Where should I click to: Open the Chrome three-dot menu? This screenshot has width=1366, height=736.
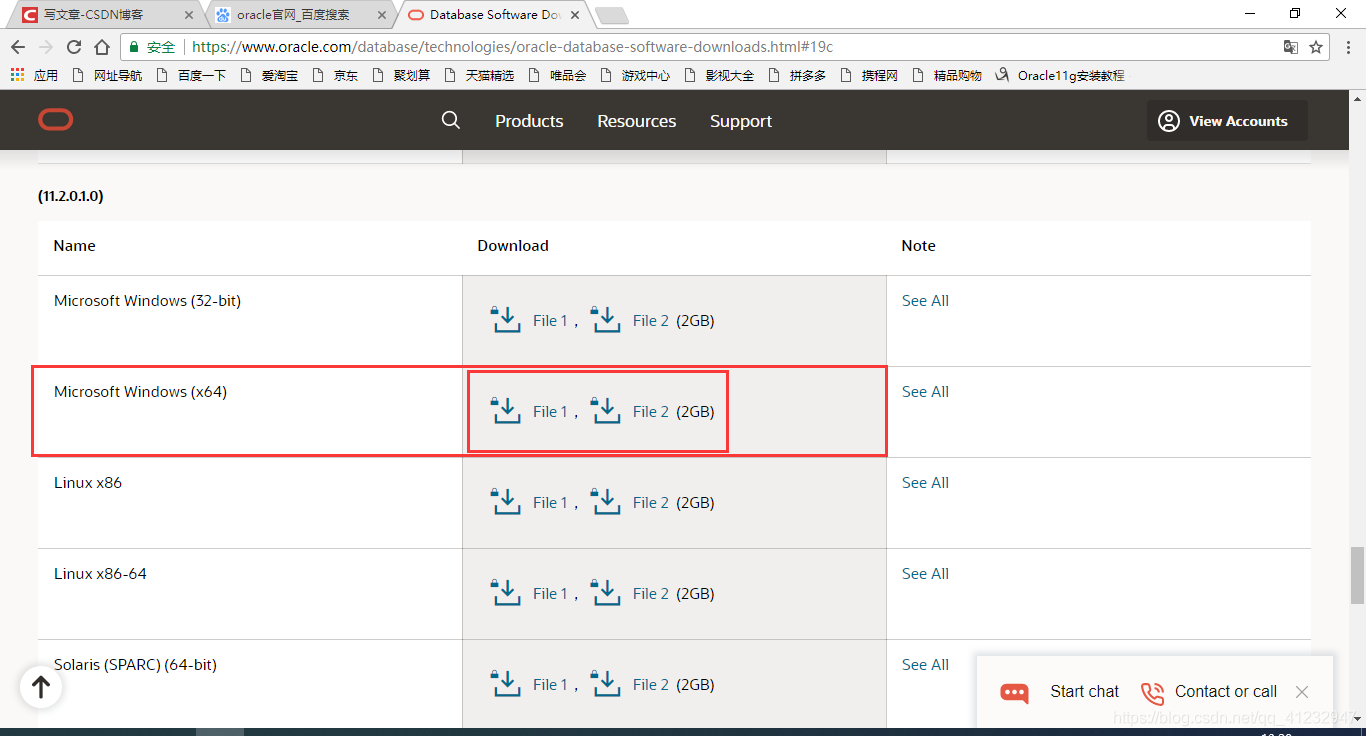pyautogui.click(x=1345, y=46)
